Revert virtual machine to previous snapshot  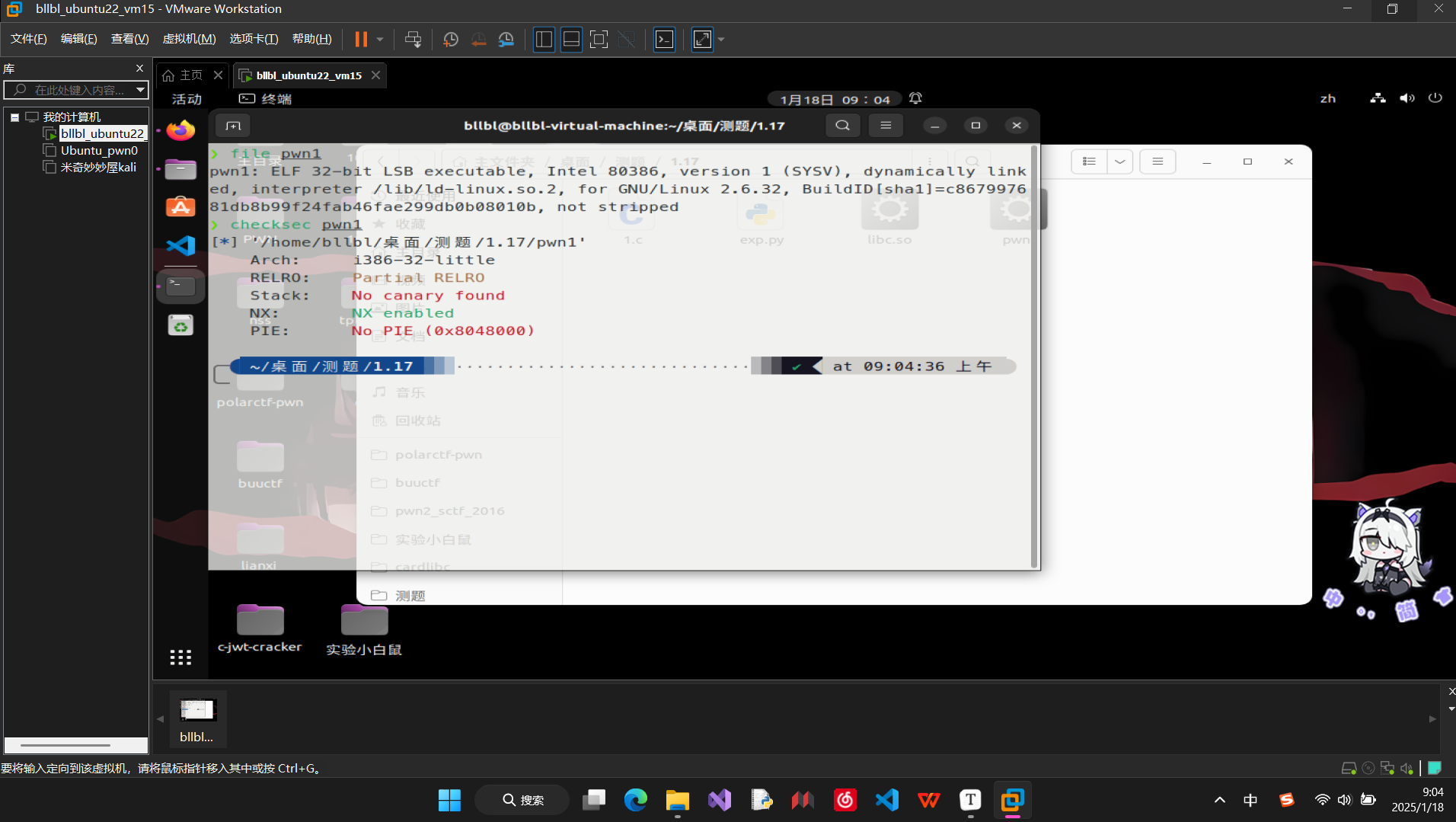click(x=478, y=39)
